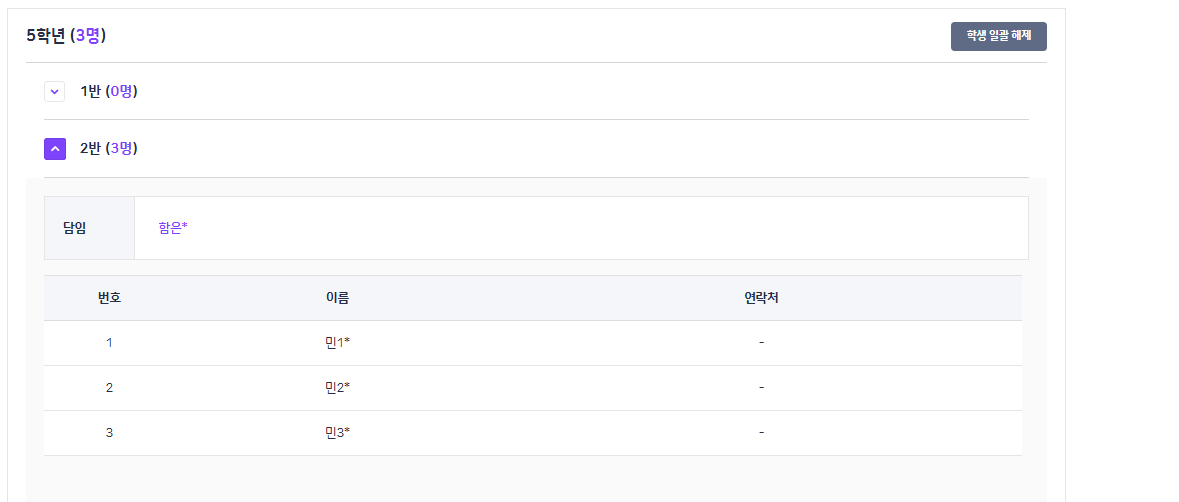The height and width of the screenshot is (502, 1179).
Task: Click contact cell for 민2*
Action: click(761, 388)
